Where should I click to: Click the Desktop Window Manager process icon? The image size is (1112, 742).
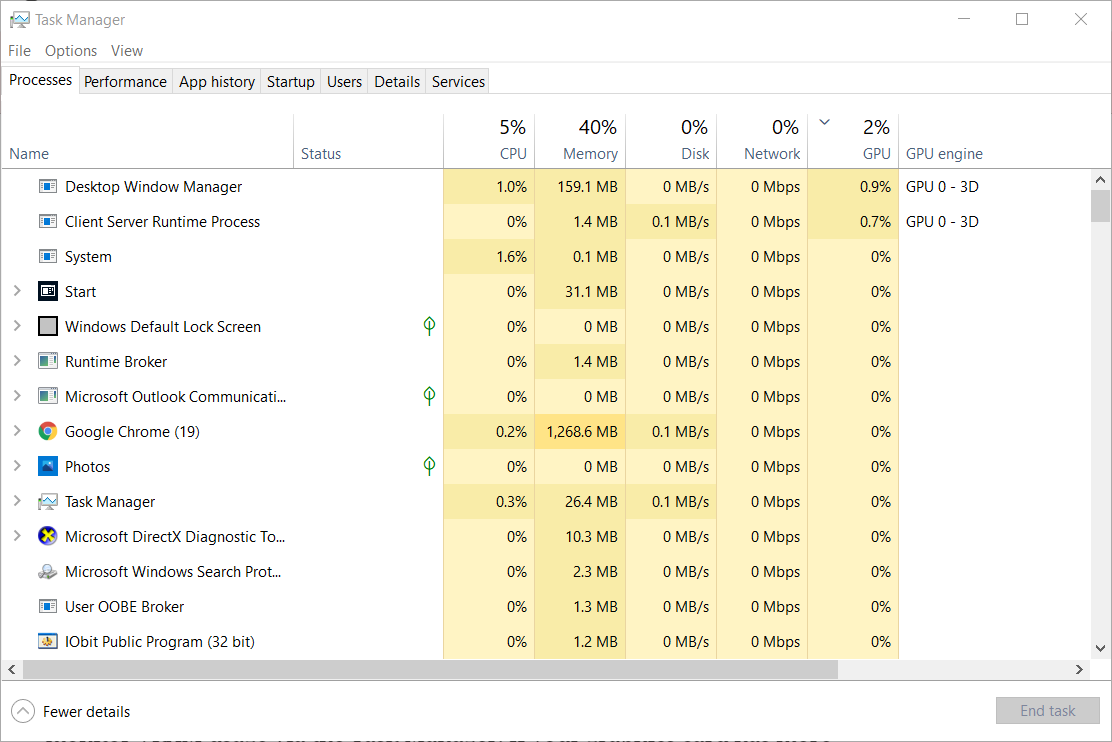48,187
